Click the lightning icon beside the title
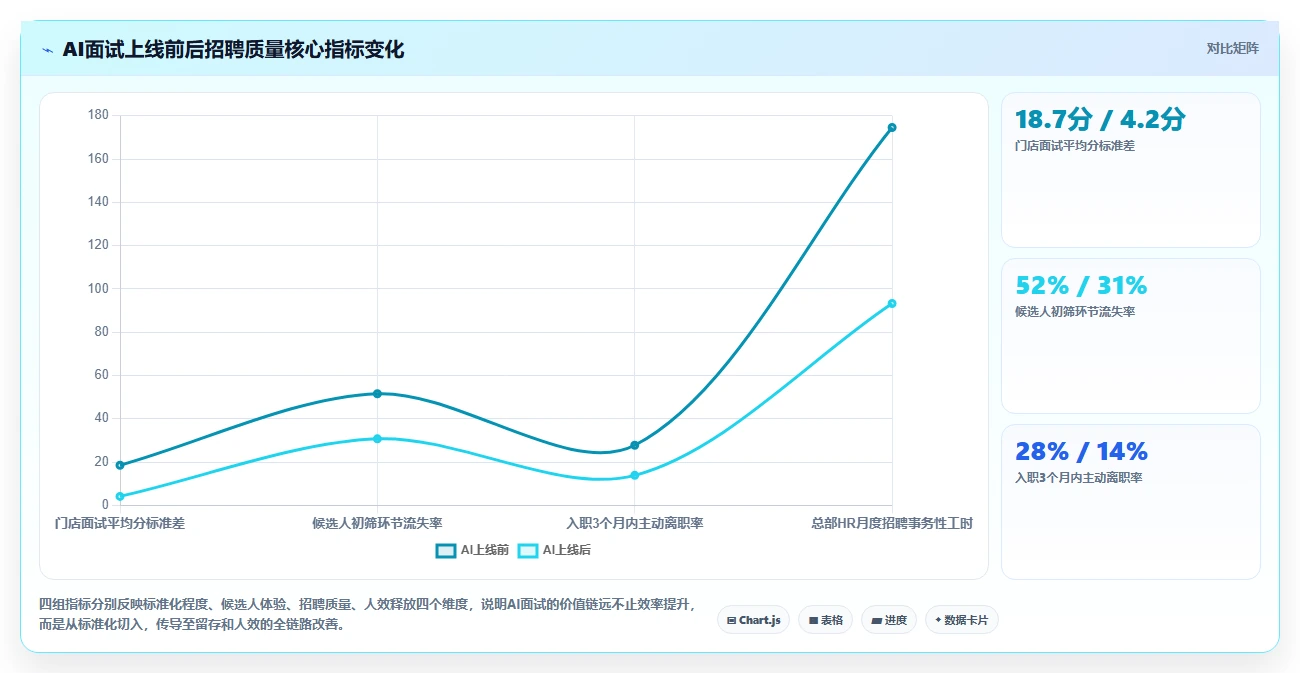Viewport: 1300px width, 673px height. (x=47, y=50)
